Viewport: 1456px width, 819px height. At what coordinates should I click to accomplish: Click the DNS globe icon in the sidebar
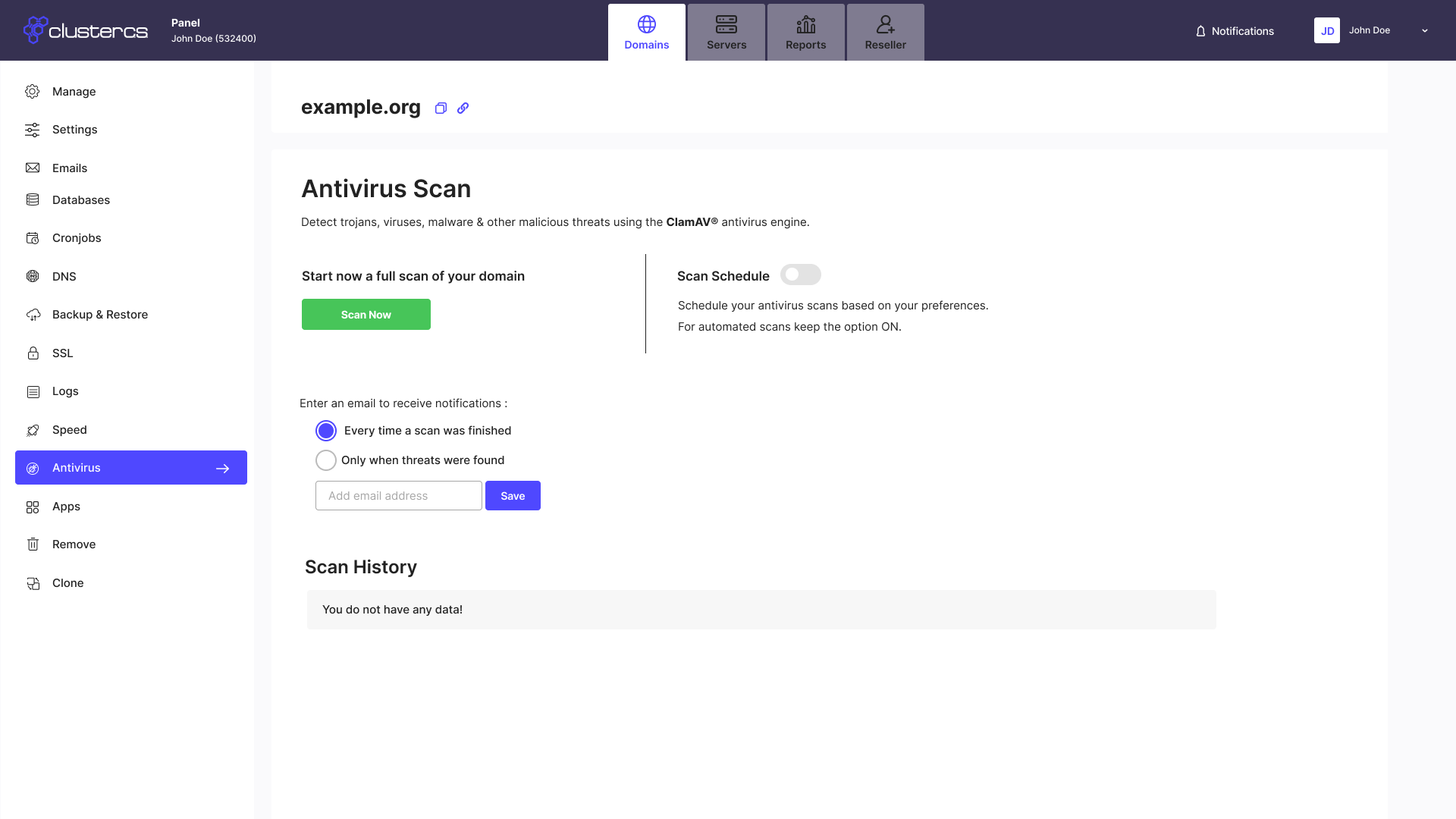tap(33, 277)
